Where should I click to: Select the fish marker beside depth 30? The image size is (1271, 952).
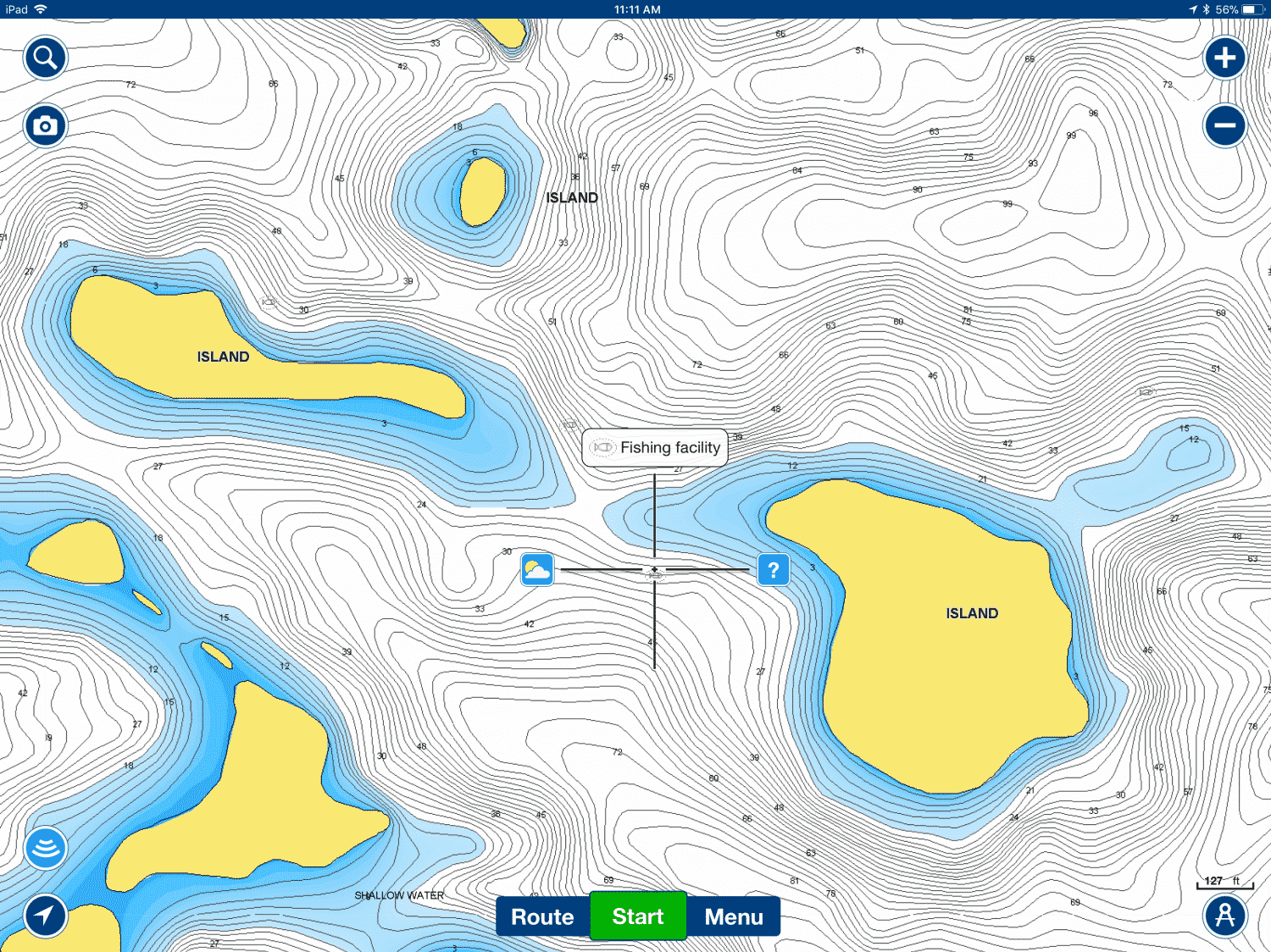pos(269,302)
